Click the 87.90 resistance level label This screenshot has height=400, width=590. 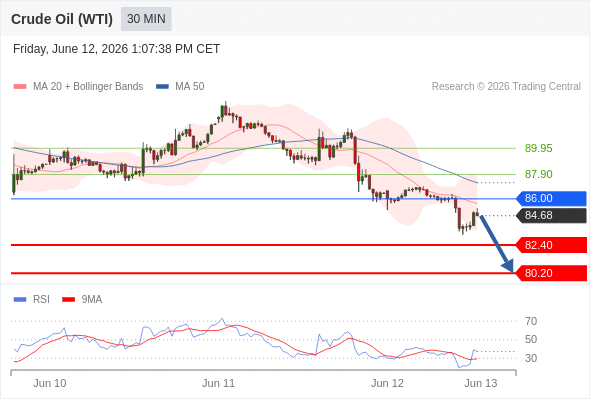coord(538,174)
